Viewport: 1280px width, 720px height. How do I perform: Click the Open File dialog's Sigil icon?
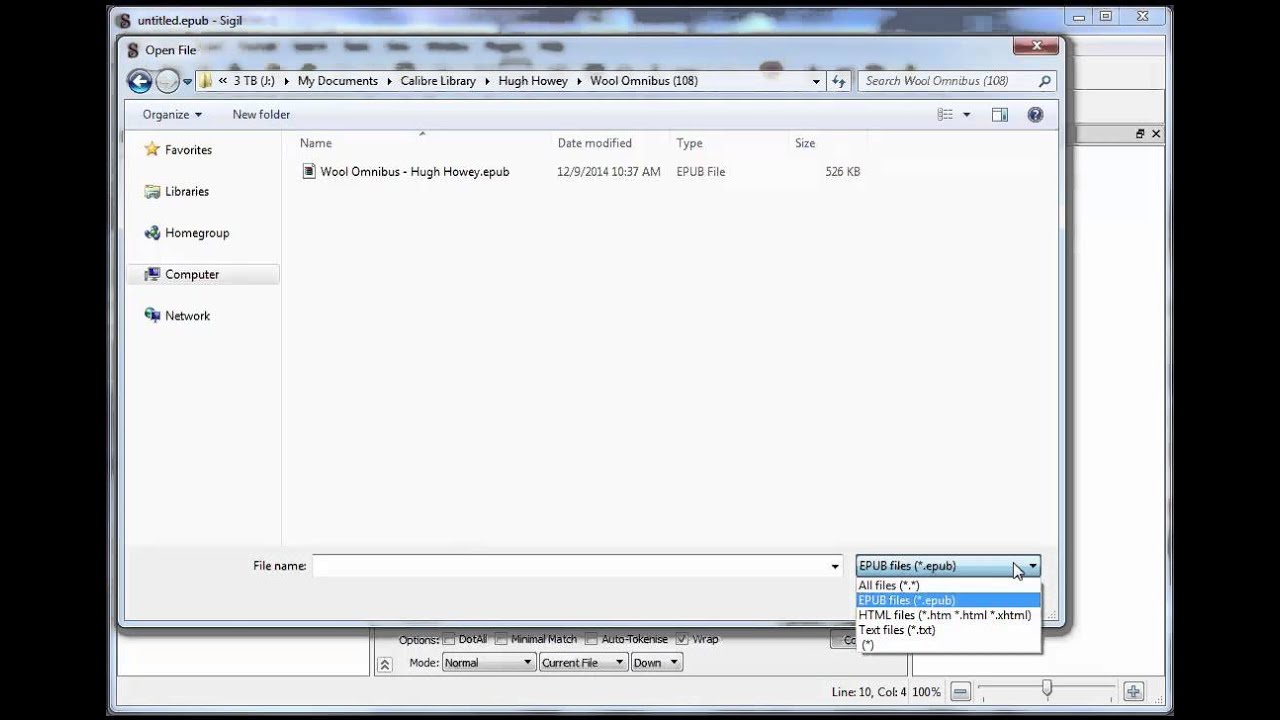coord(132,50)
